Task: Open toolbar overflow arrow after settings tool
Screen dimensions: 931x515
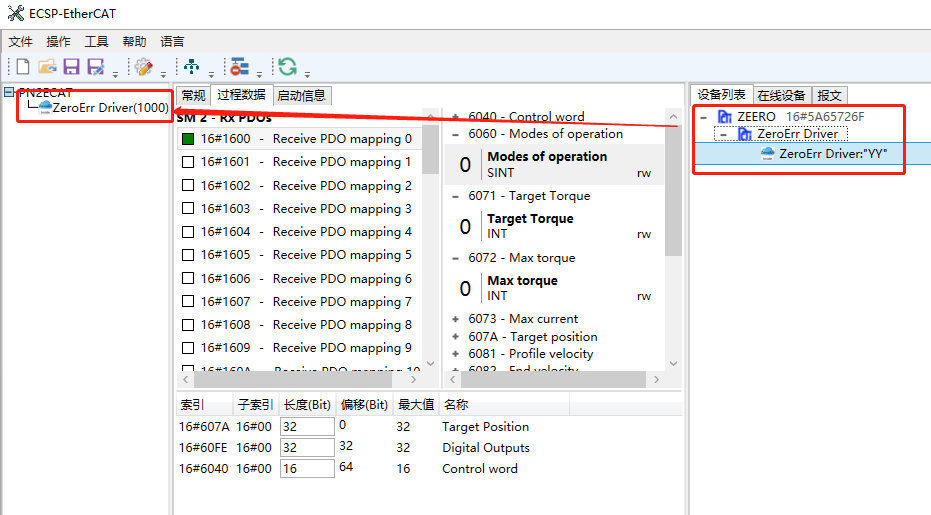Action: point(163,74)
